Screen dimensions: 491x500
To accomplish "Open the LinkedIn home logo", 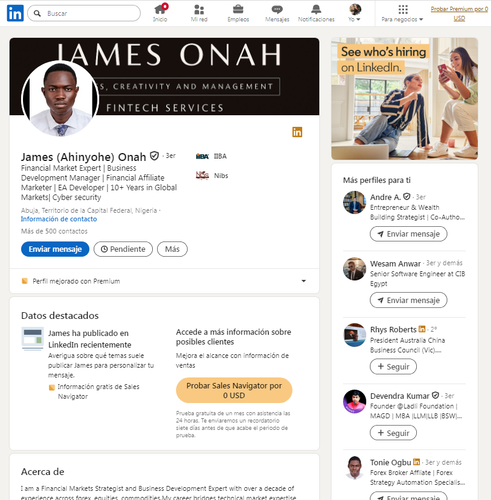I will 15,13.
